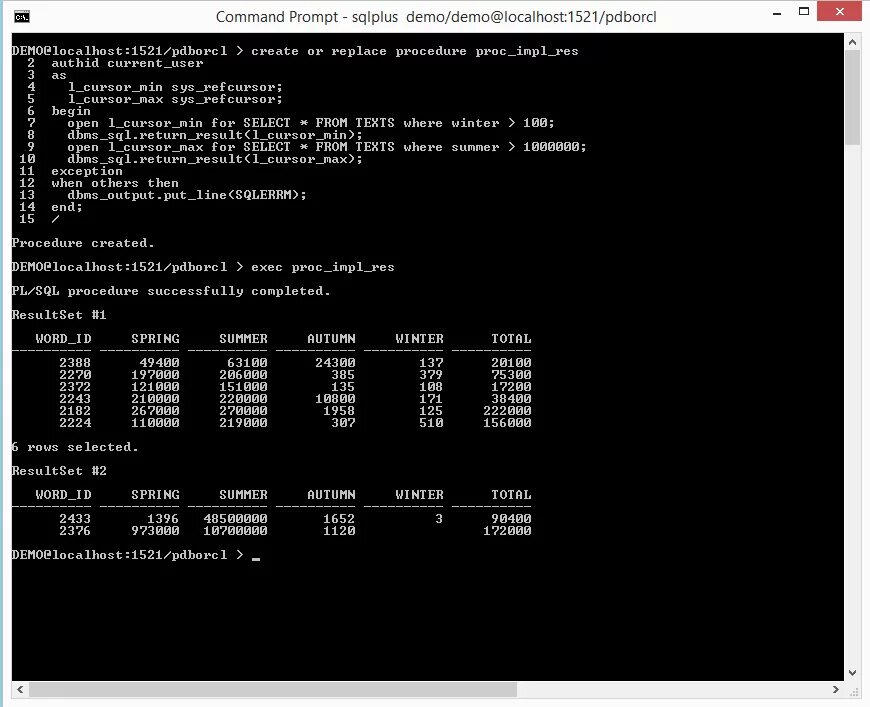870x707 pixels.
Task: Click WORD_ID value 2182
Action: click(75, 411)
